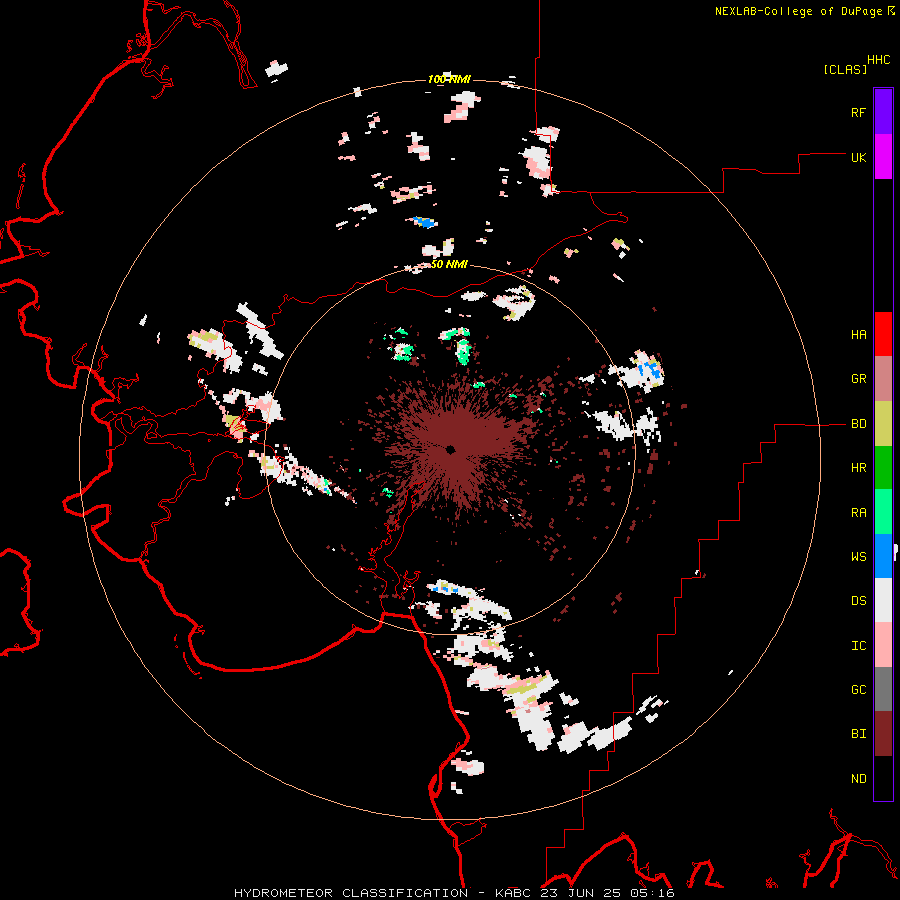Click the GC legend label

tap(858, 689)
